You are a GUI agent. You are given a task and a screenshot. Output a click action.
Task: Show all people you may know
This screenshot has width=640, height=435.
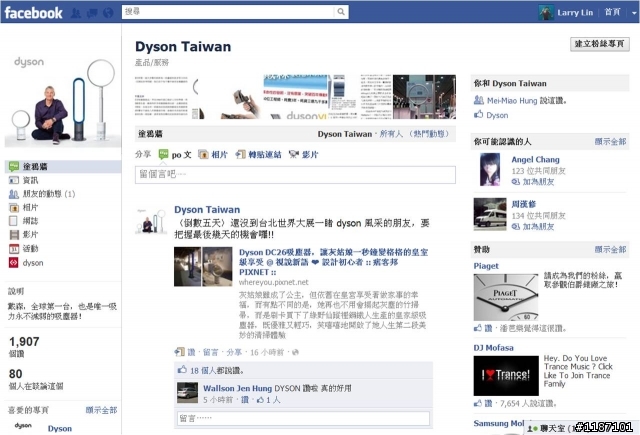coord(610,142)
